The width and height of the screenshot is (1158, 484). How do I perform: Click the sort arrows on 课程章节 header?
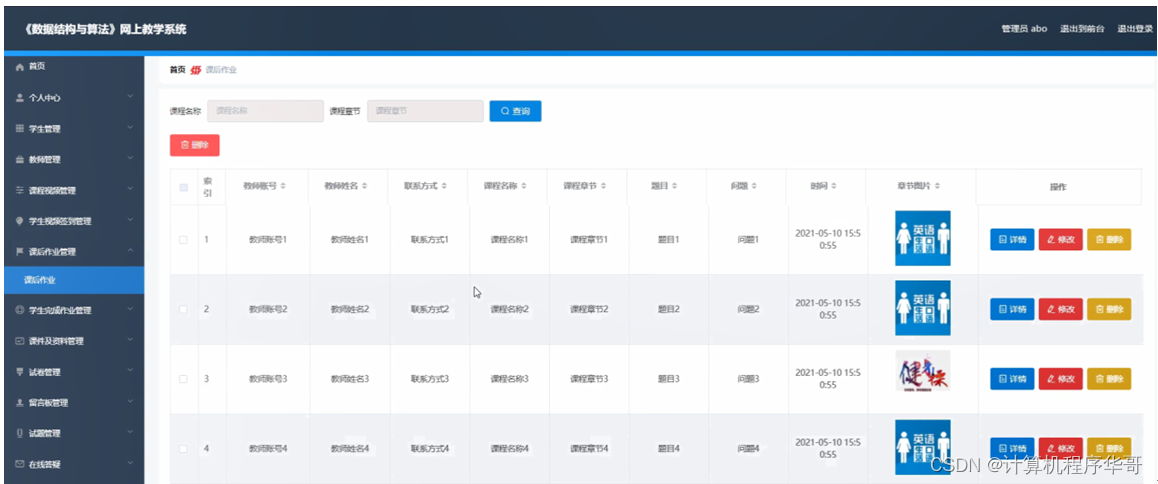pos(603,187)
